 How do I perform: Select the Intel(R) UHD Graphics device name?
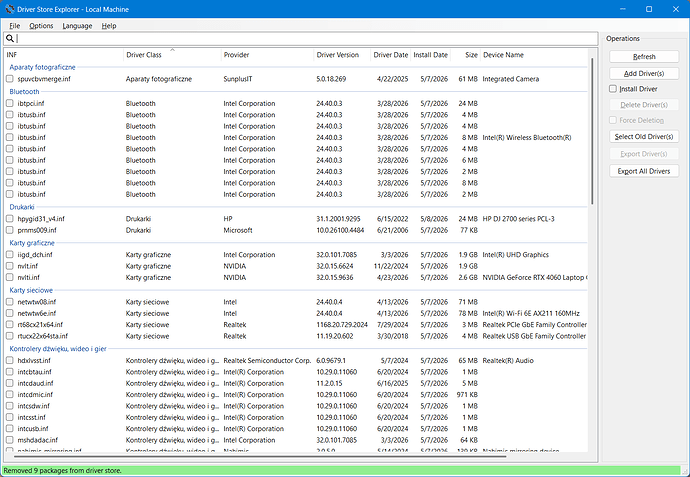515,255
